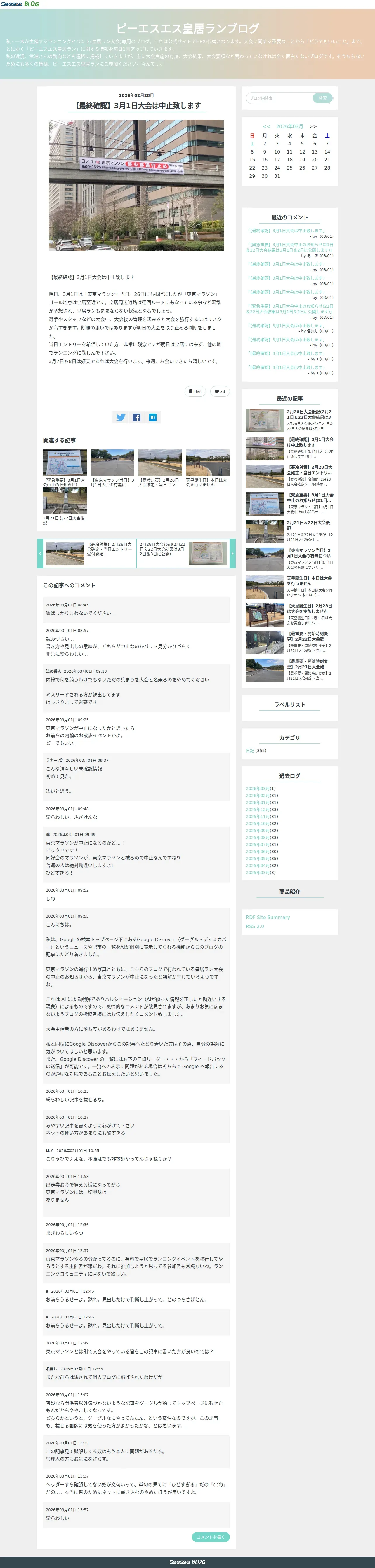The width and height of the screenshot is (375, 1568).
Task: Open blog title ピーエスエス皇居ランブログ
Action: pyautogui.click(x=187, y=28)
